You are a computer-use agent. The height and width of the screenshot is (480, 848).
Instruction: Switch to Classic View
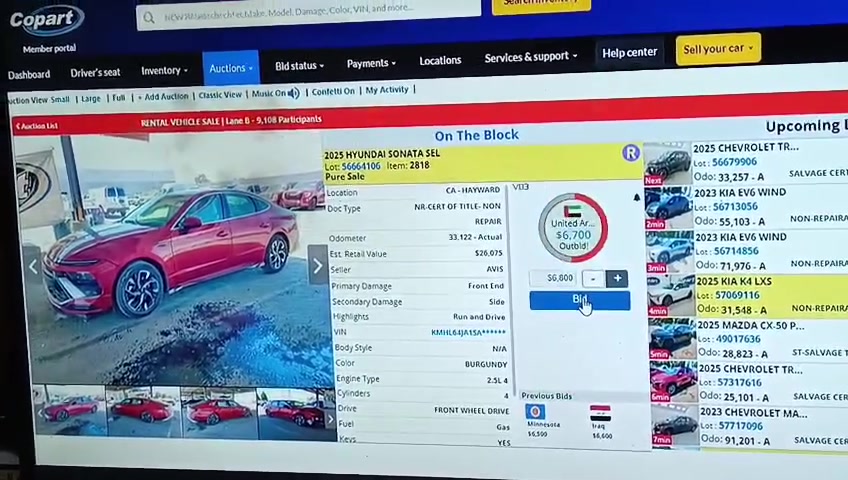point(220,95)
